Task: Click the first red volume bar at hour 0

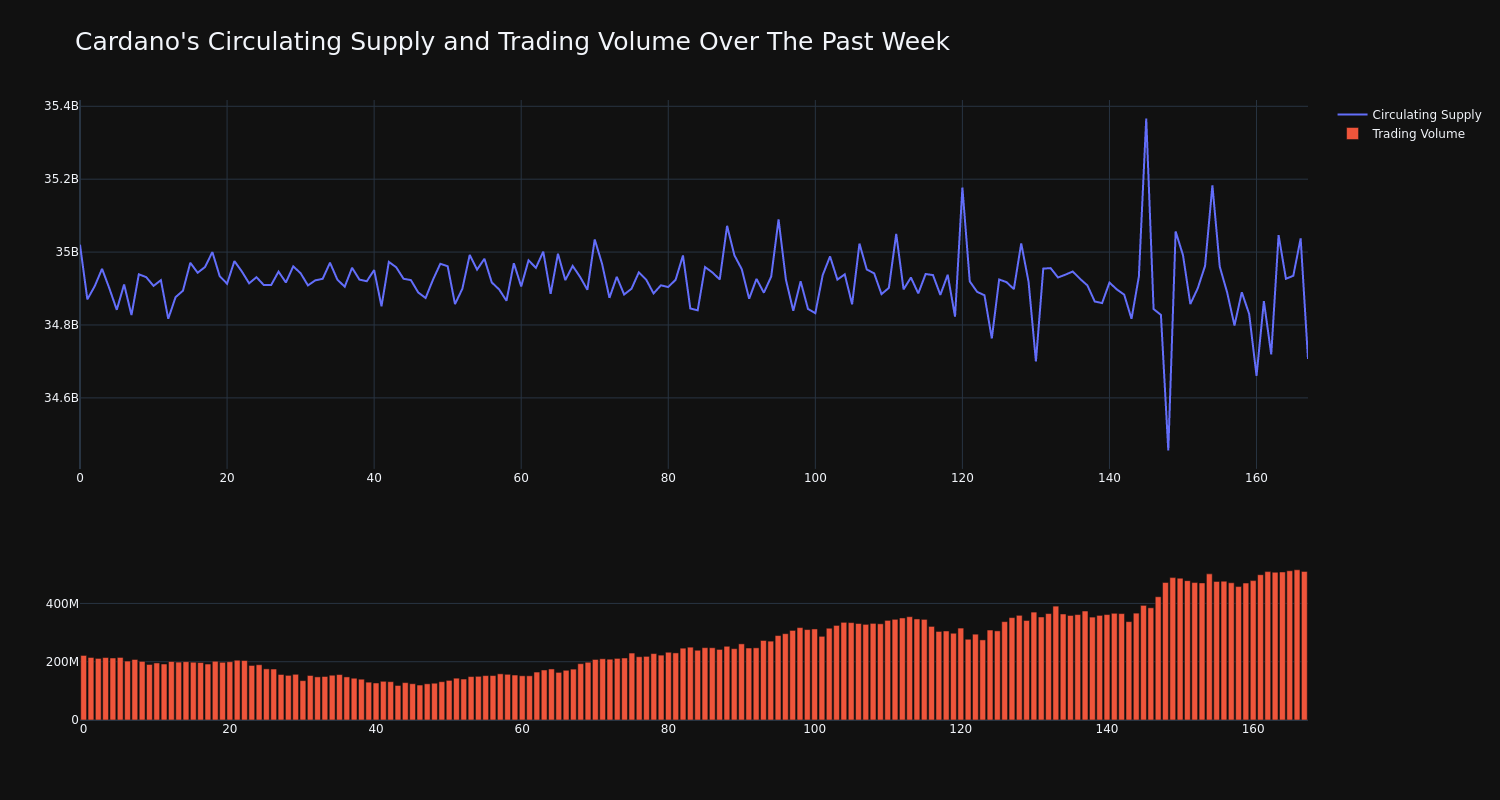Action: [83, 688]
